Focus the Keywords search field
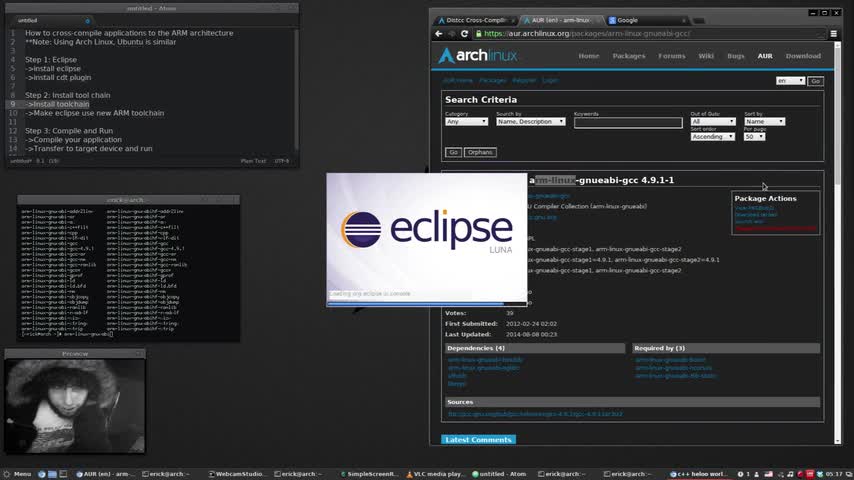854x480 pixels. coord(628,123)
